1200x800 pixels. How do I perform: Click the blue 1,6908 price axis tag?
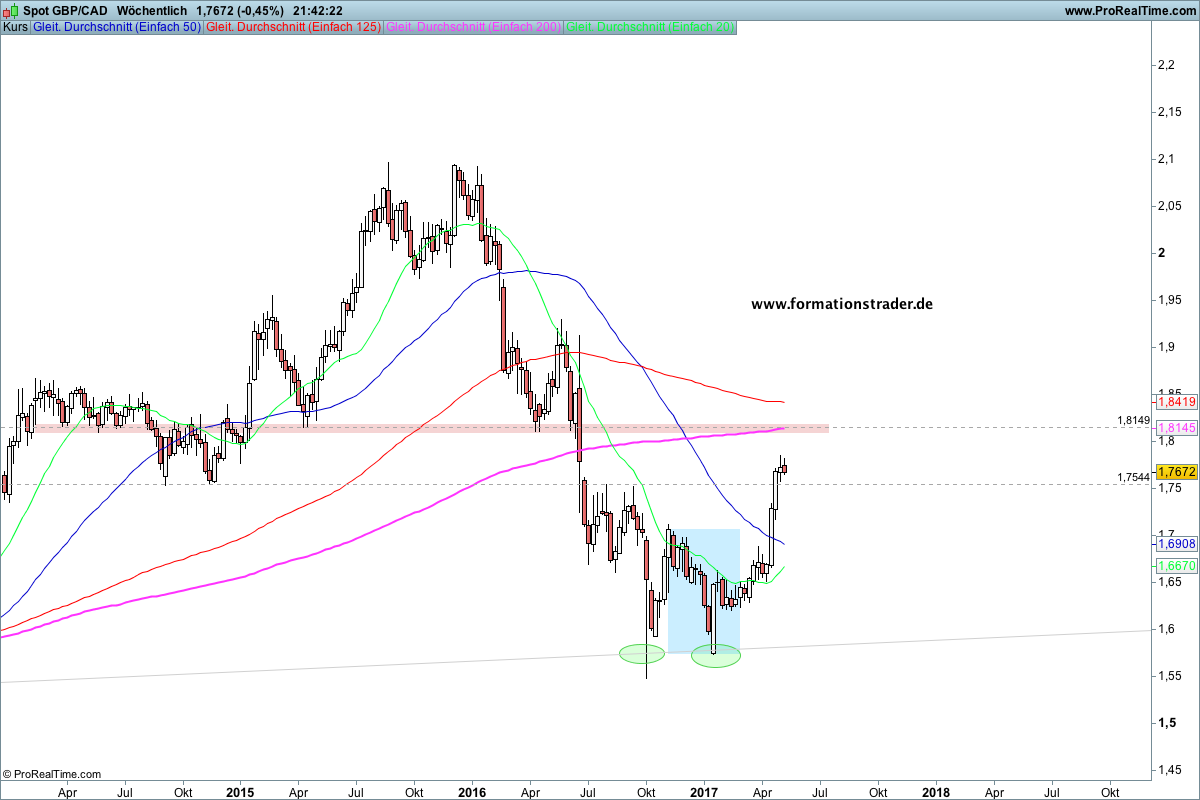tap(1176, 544)
